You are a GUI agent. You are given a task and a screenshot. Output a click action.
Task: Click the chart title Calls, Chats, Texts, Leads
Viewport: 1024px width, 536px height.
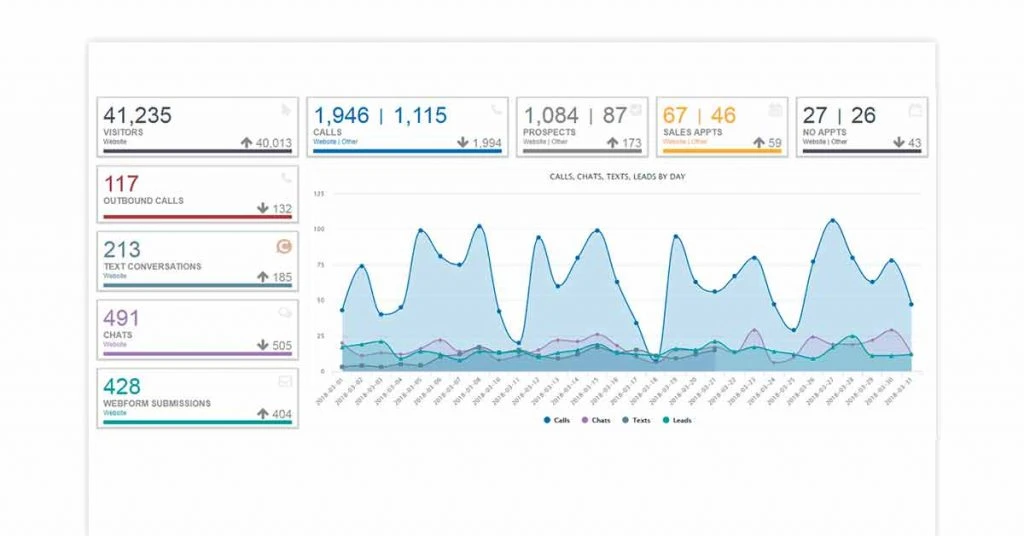(617, 177)
